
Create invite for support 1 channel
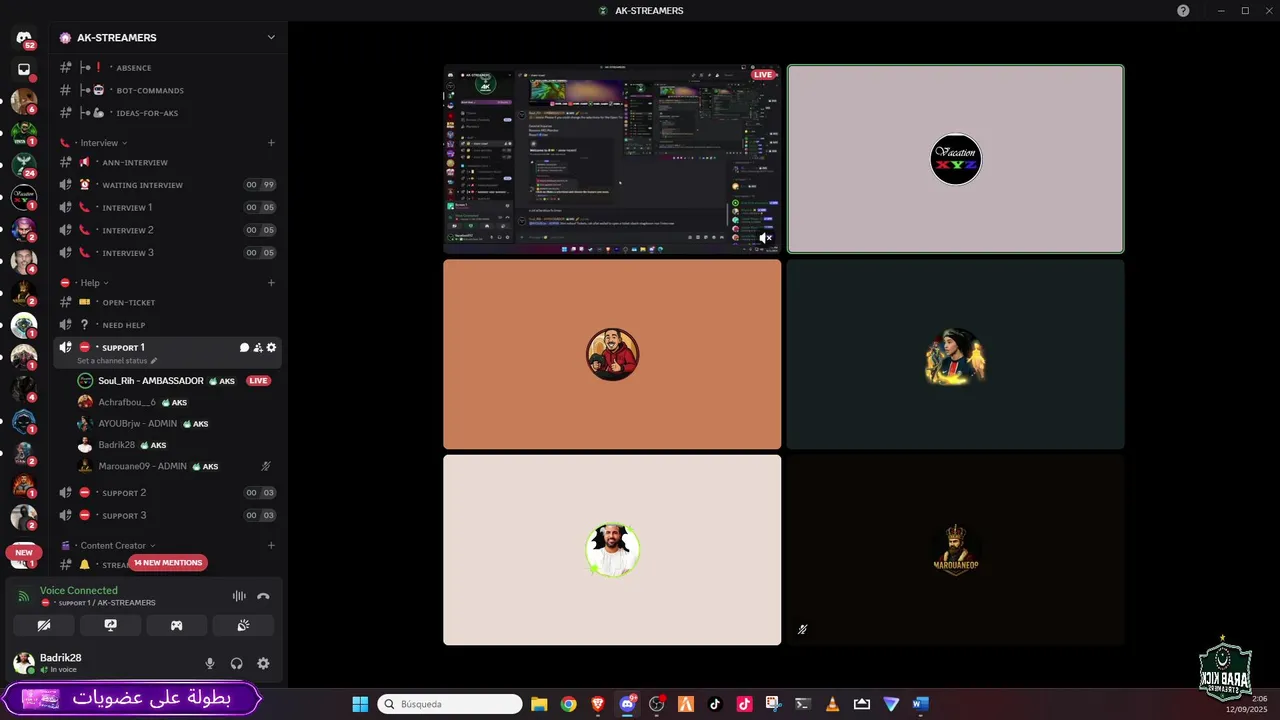coord(258,347)
